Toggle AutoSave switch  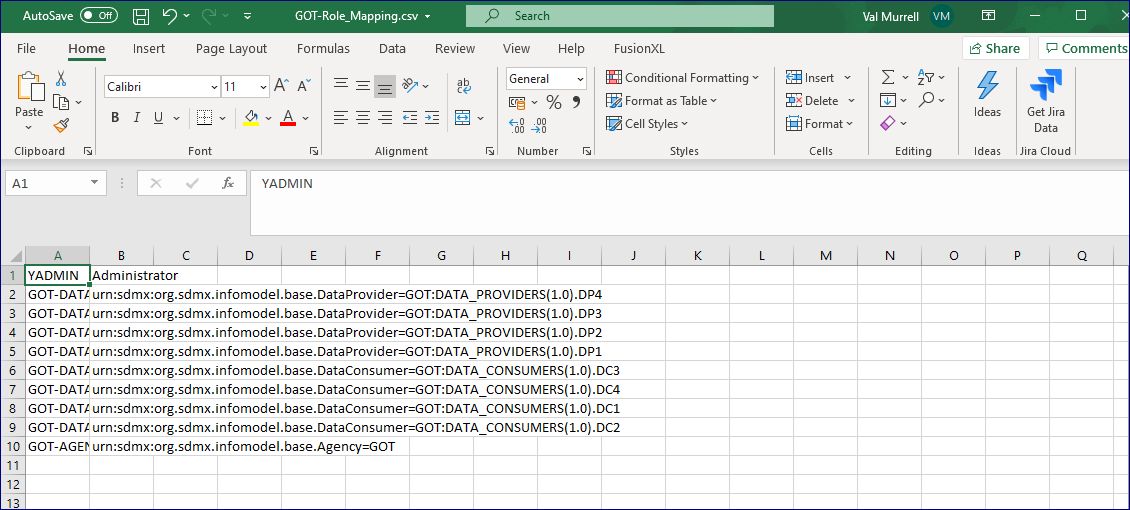point(98,16)
